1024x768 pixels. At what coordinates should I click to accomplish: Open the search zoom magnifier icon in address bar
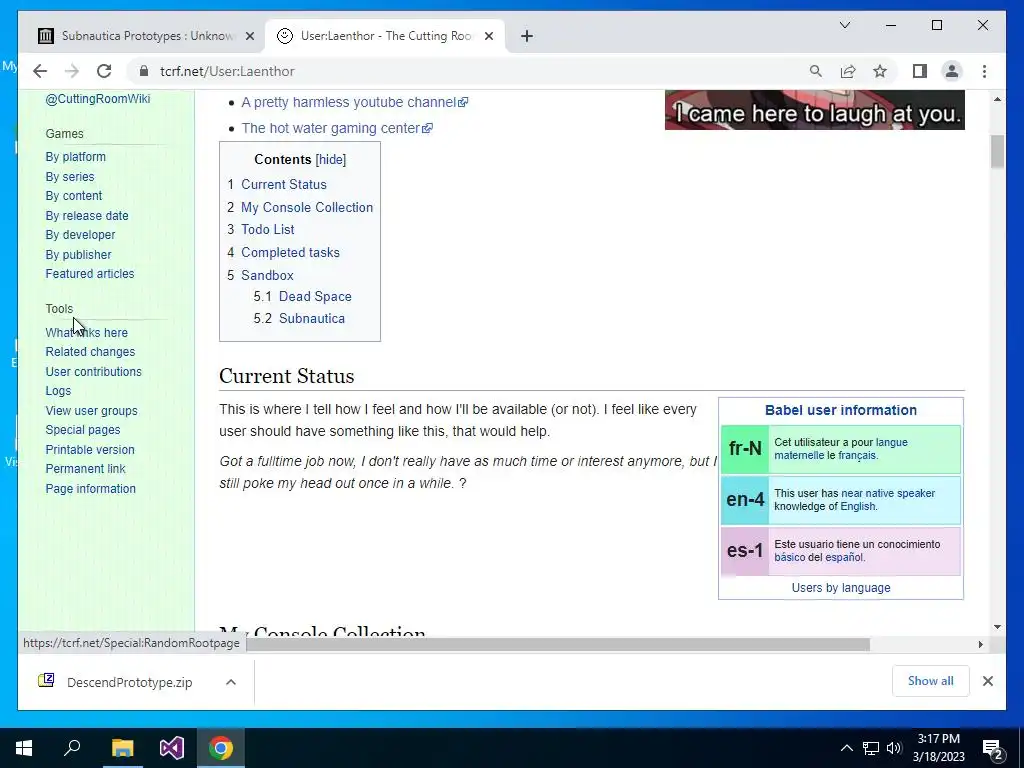tap(816, 71)
